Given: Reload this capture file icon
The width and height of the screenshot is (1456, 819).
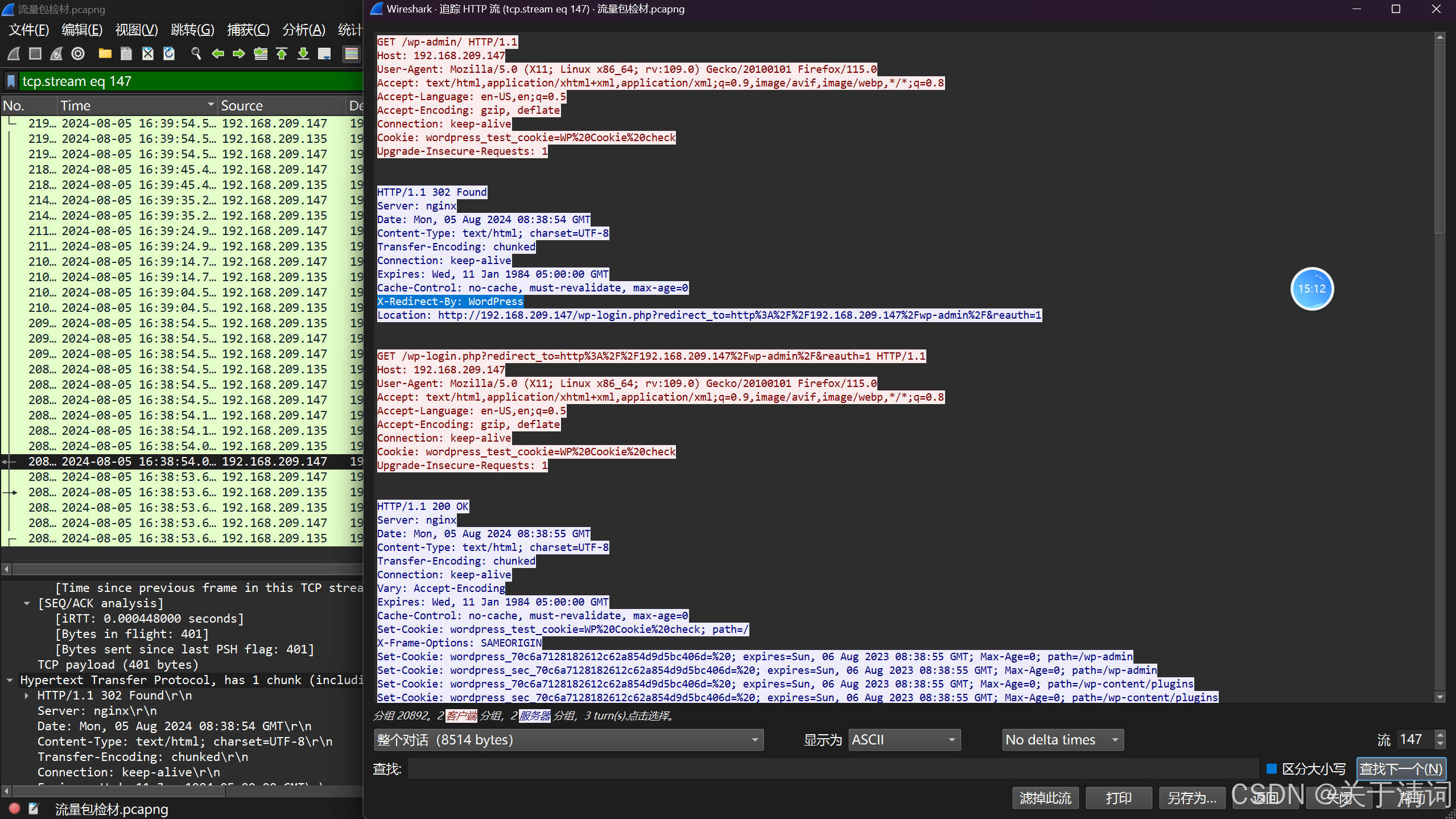Looking at the screenshot, I should pyautogui.click(x=169, y=53).
